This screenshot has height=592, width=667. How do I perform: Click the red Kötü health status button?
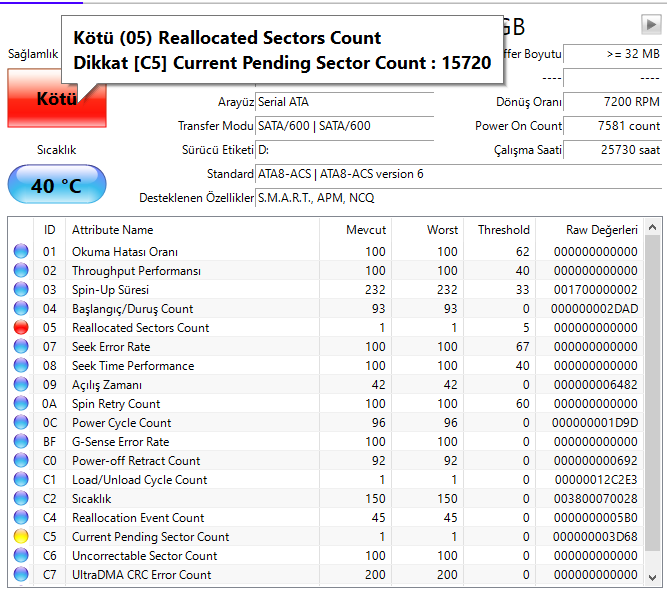click(57, 99)
